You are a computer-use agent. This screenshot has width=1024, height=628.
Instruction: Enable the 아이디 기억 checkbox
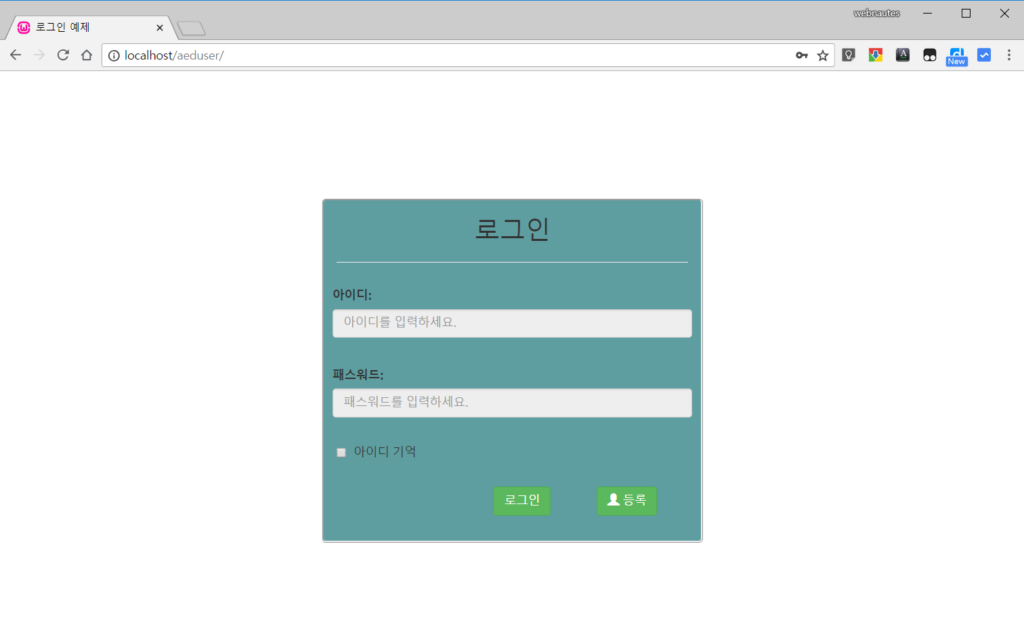coord(341,452)
